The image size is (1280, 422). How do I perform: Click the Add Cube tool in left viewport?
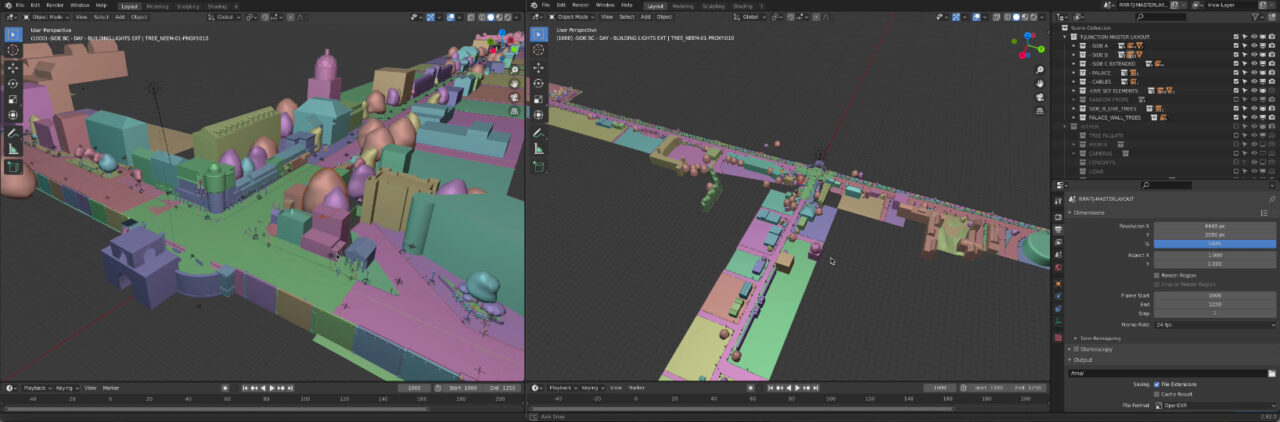13,166
